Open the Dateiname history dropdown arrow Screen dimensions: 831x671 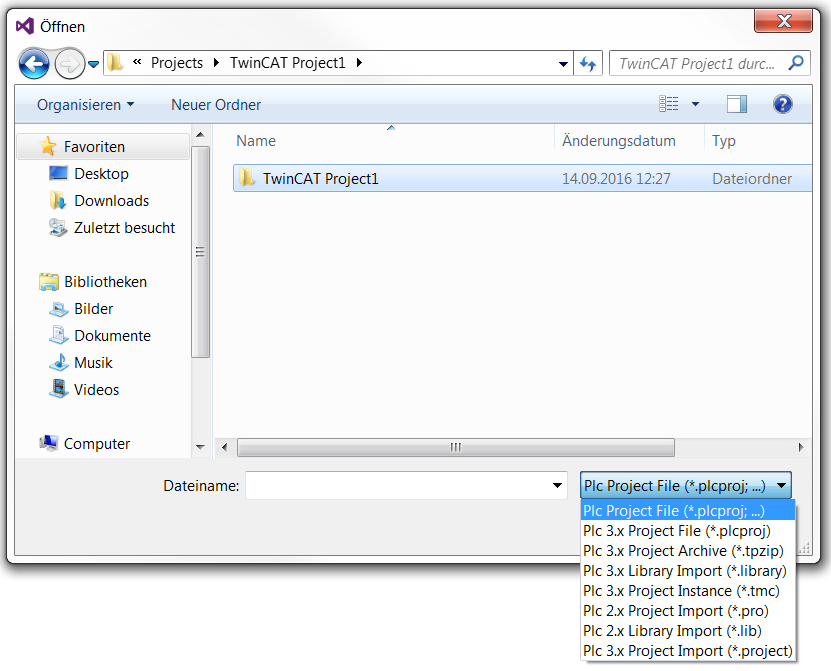(557, 485)
